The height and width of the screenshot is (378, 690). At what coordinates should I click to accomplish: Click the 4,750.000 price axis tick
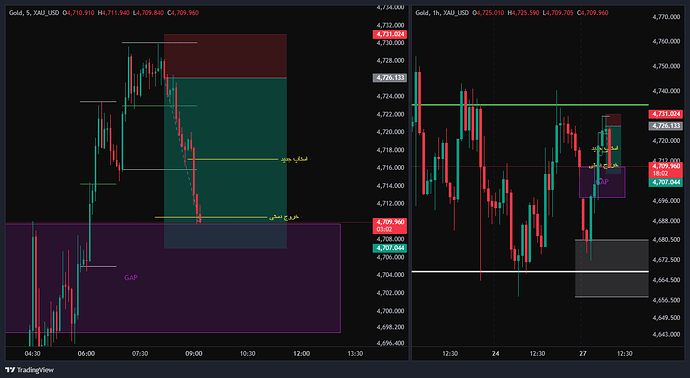coord(667,66)
